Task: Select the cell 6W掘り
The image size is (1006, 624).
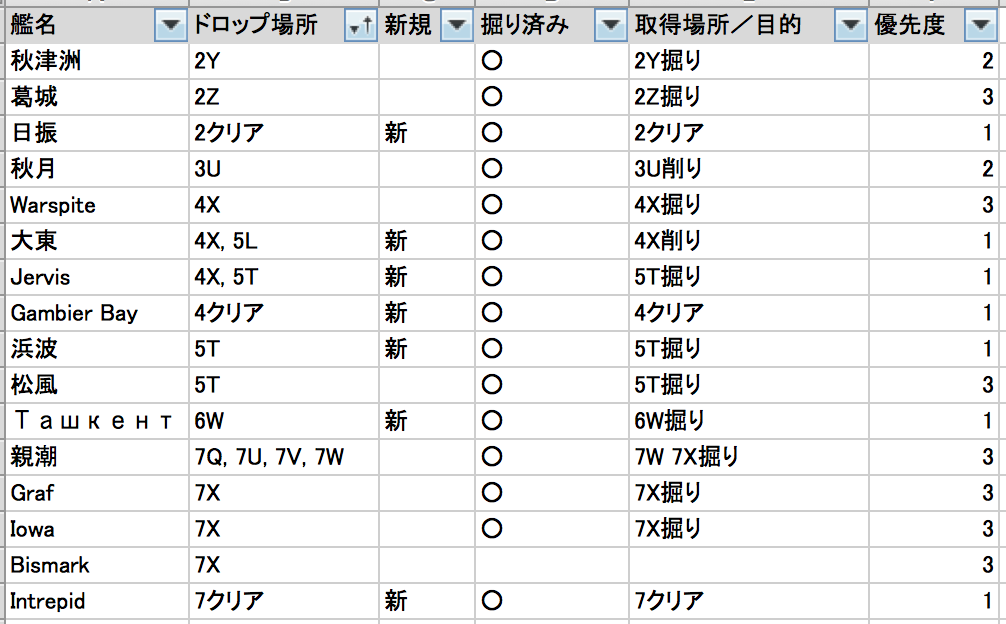Action: point(749,421)
